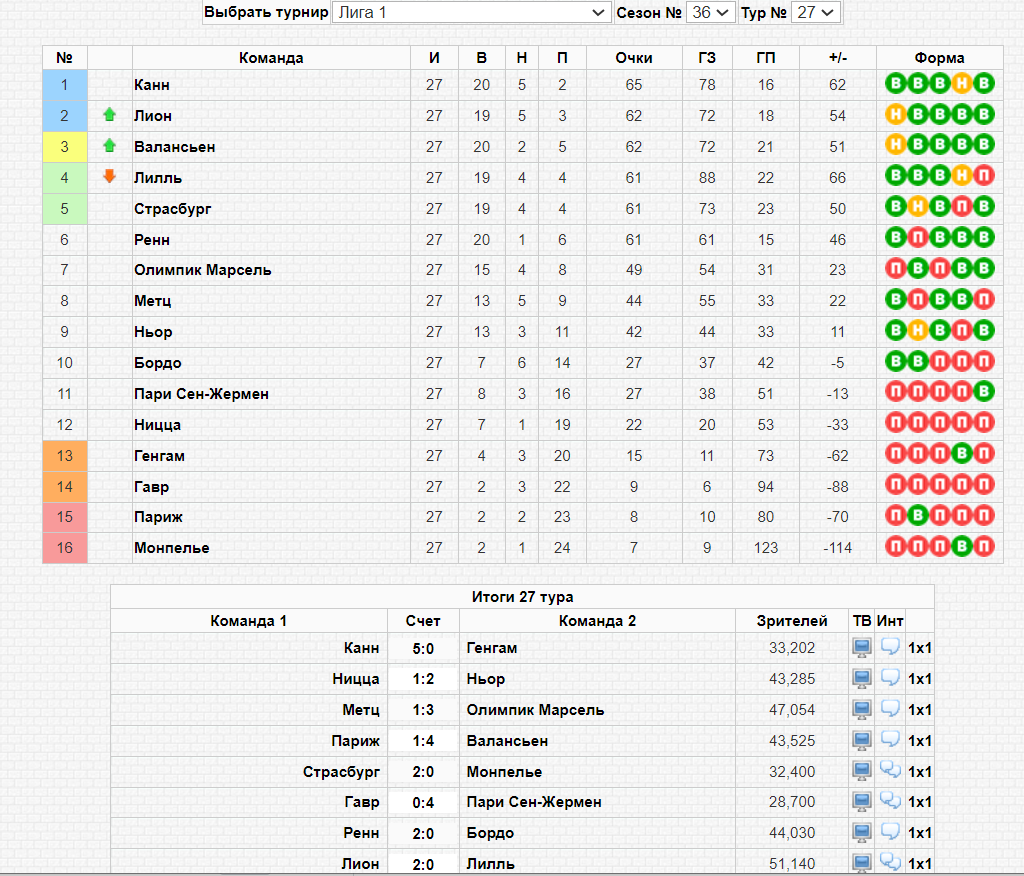Image resolution: width=1024 pixels, height=876 pixels.
Task: Click score 5:0 of Канн match
Action: tap(423, 649)
